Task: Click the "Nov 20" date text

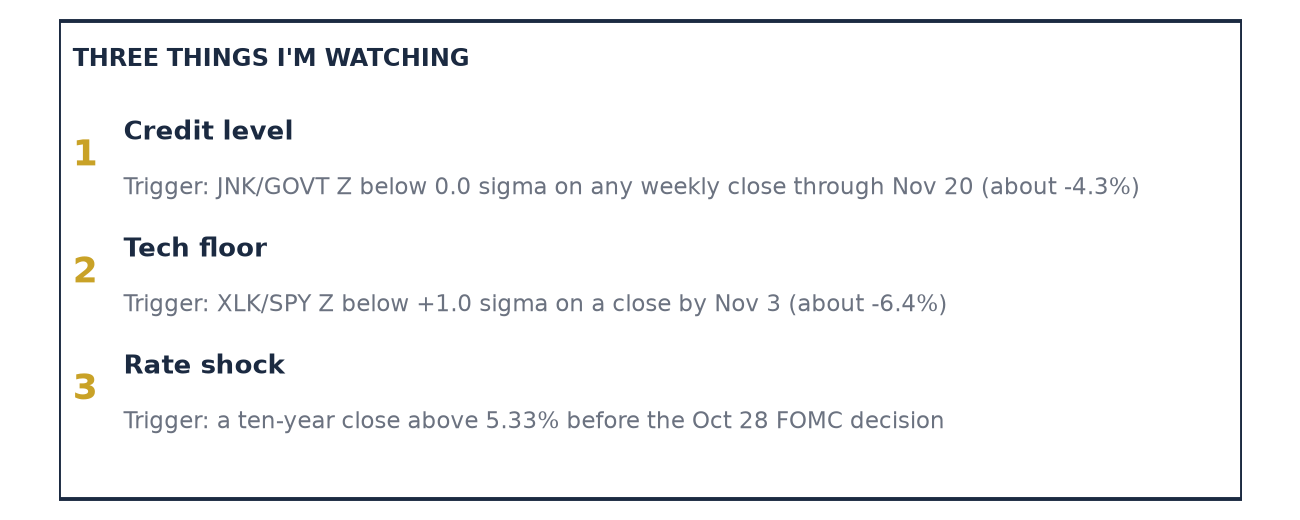Action: [x=932, y=188]
